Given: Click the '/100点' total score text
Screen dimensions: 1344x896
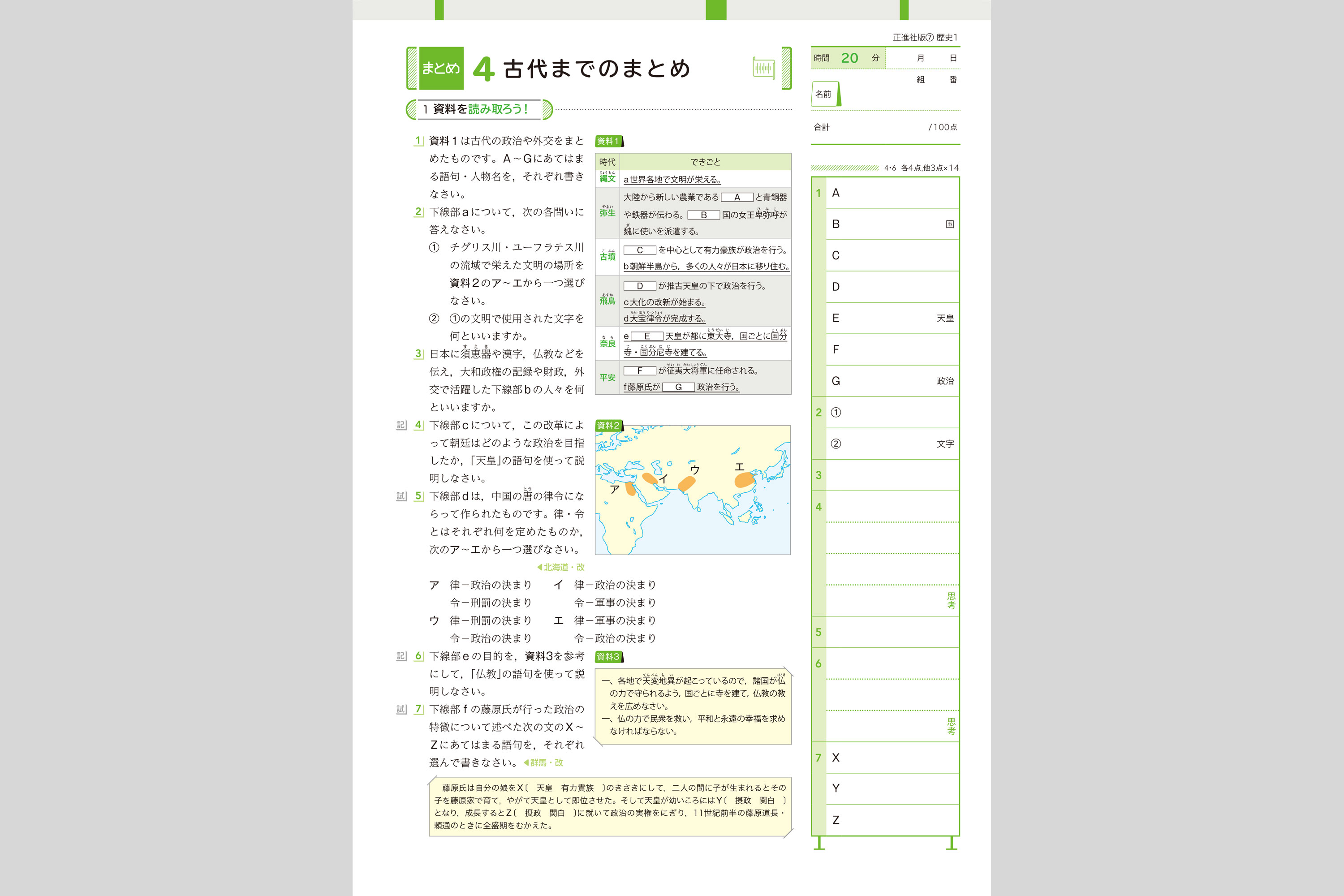Looking at the screenshot, I should coord(943,127).
